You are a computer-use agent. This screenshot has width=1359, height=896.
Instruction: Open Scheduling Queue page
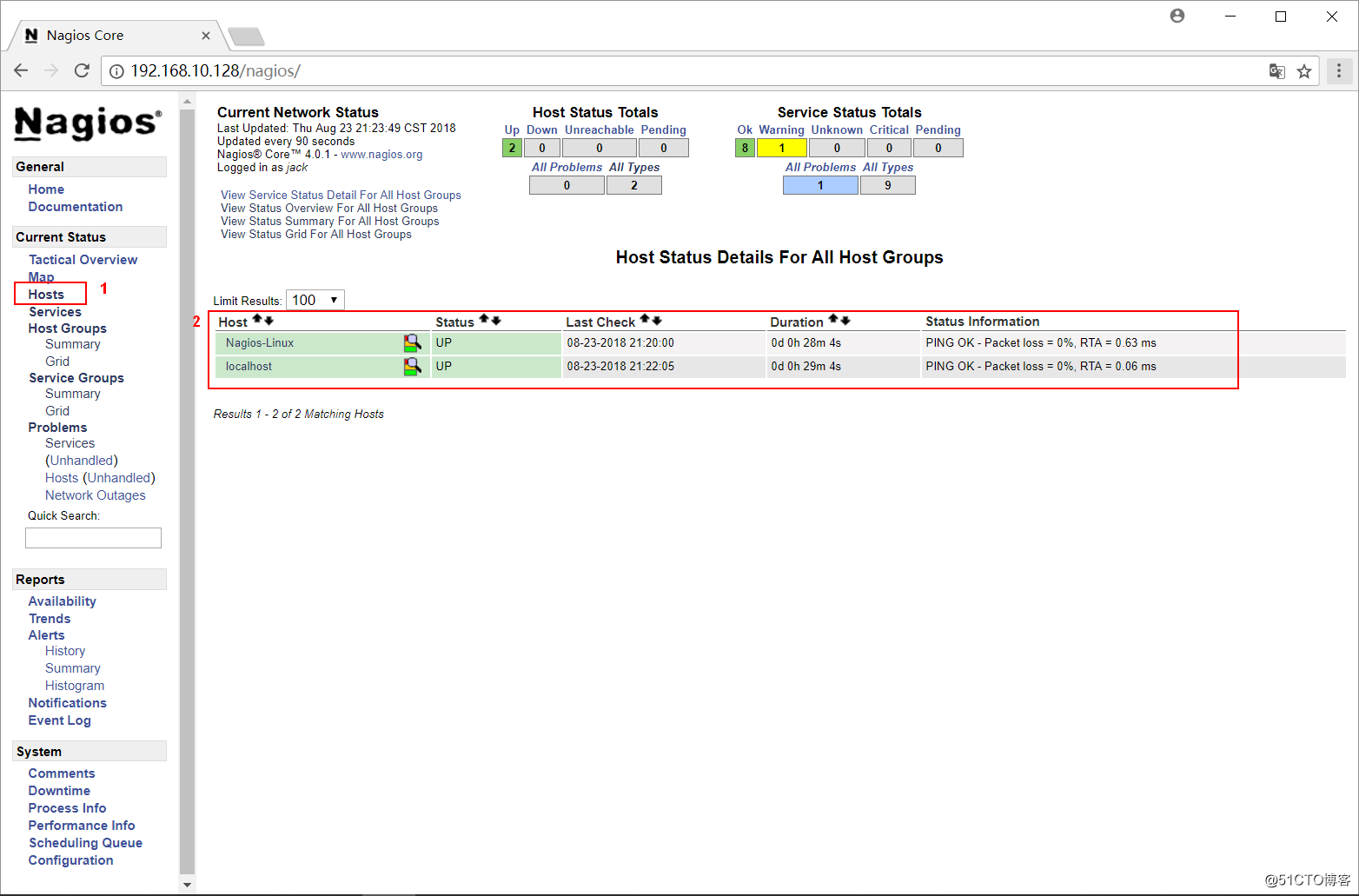85,843
